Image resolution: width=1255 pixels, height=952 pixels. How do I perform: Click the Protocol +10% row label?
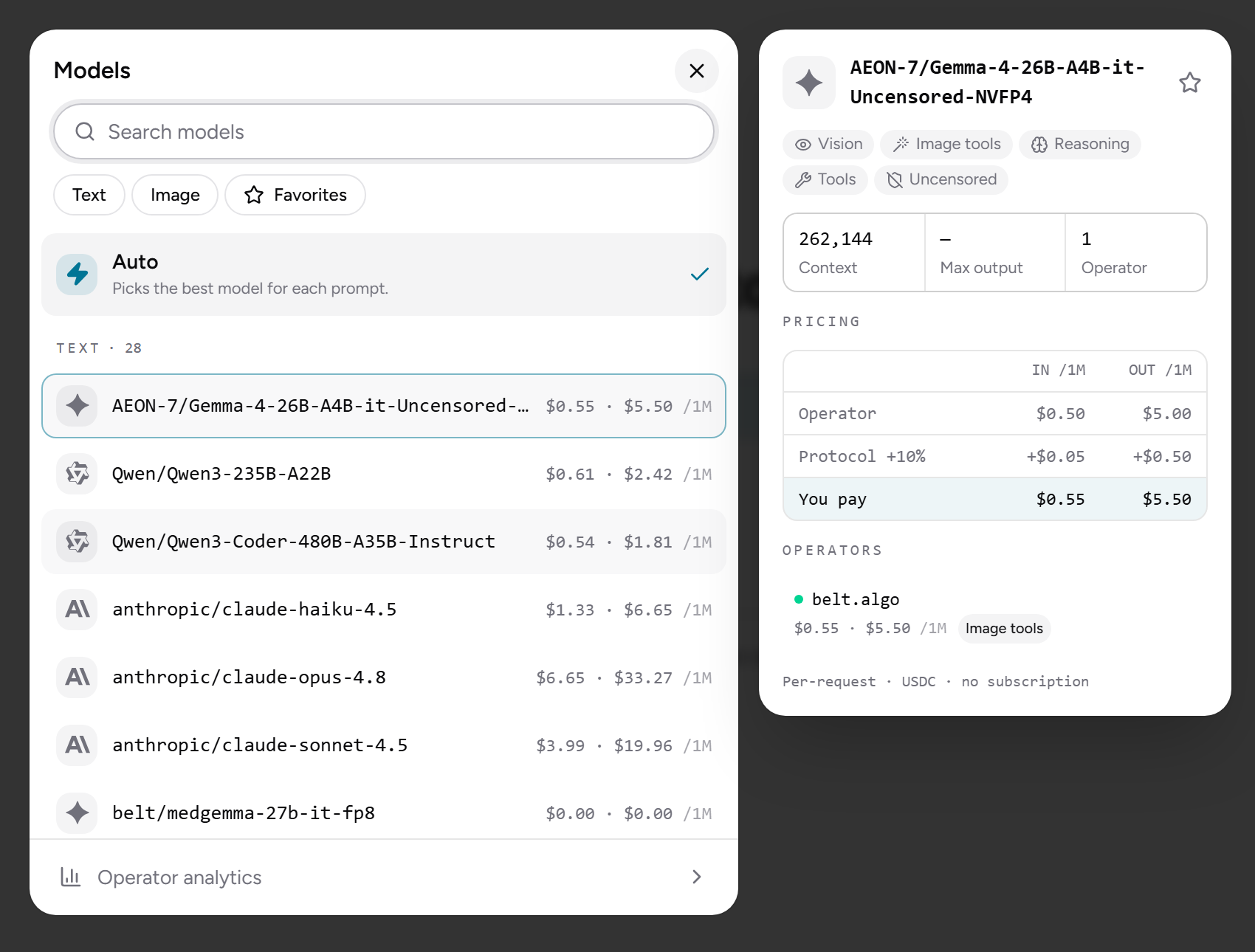click(862, 457)
